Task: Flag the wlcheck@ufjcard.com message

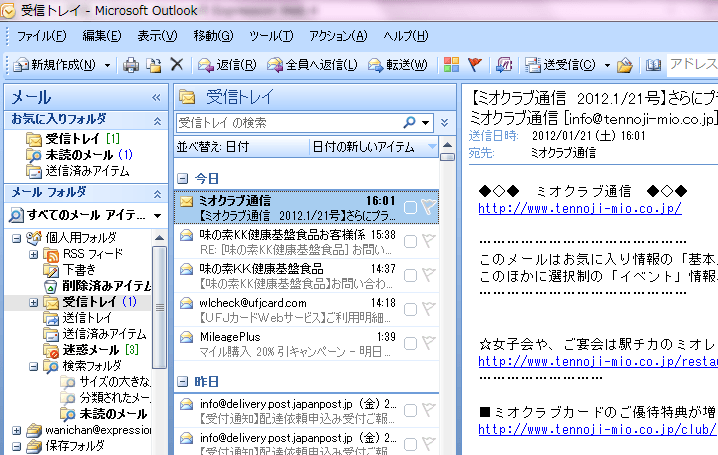Action: point(429,309)
